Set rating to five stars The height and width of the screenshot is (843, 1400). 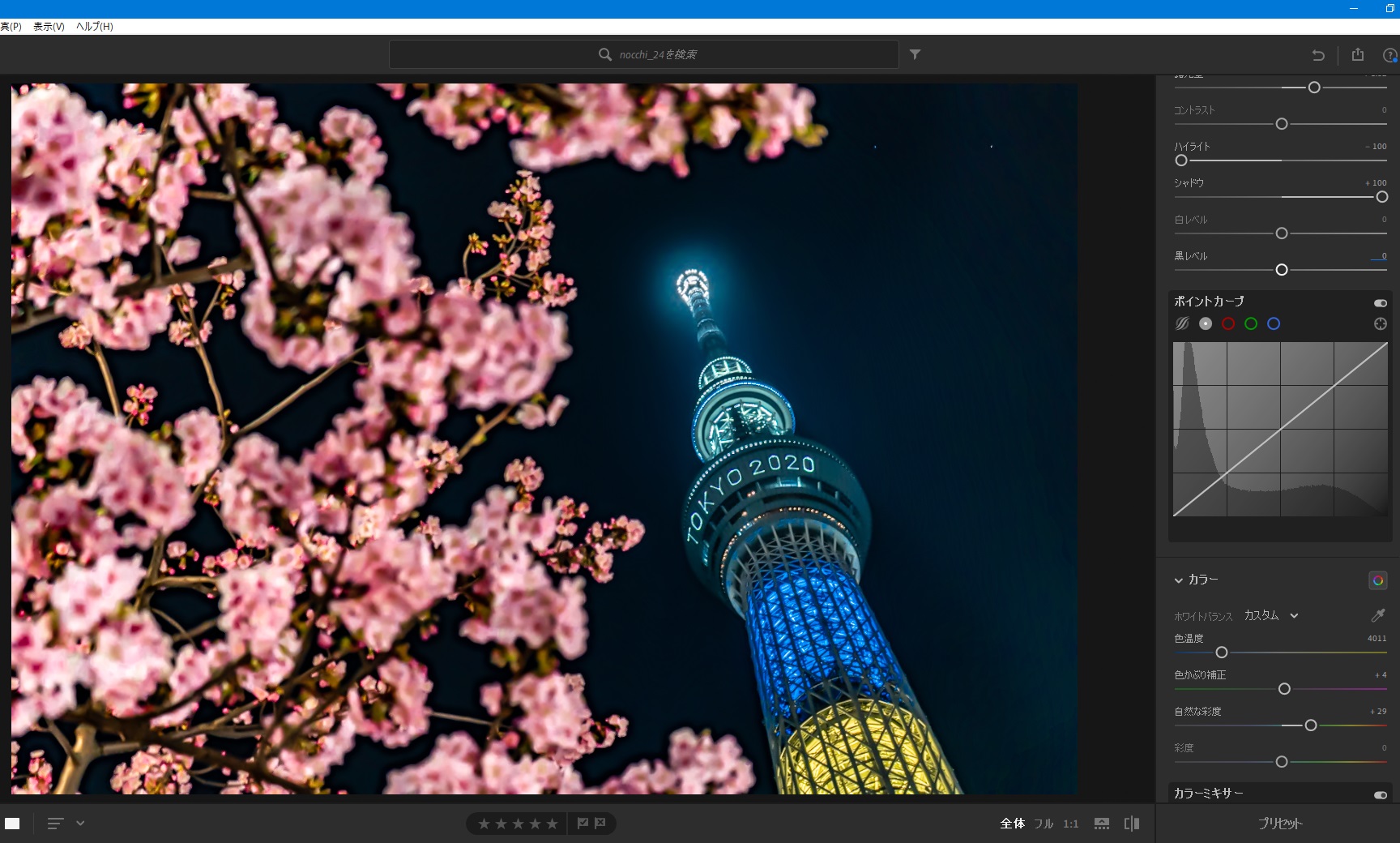552,824
